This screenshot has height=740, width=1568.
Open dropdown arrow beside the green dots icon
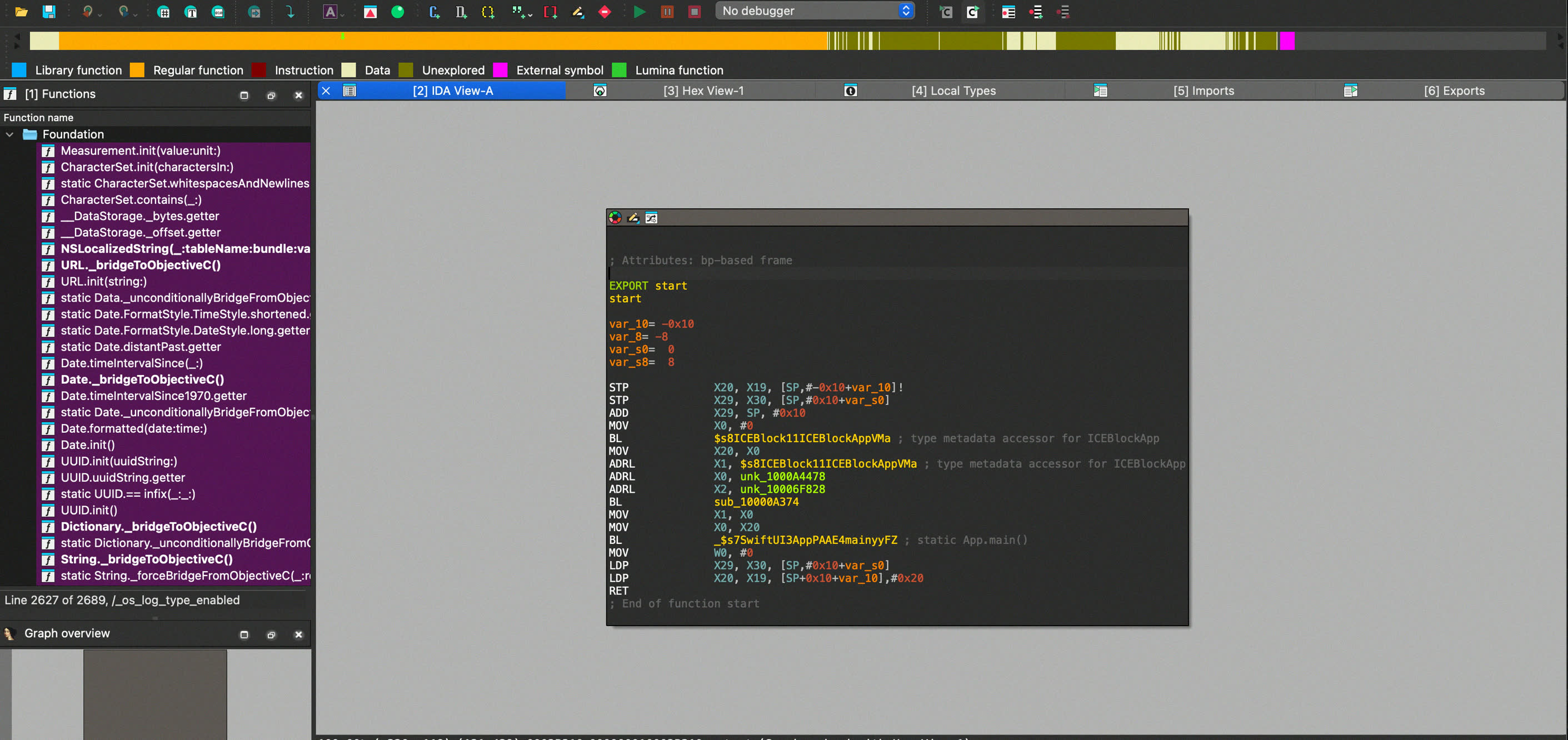point(530,13)
